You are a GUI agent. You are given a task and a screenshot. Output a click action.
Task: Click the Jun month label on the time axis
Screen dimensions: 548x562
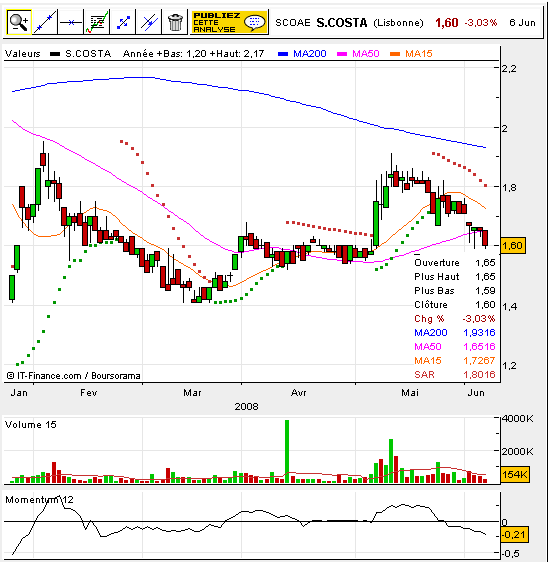tap(476, 393)
